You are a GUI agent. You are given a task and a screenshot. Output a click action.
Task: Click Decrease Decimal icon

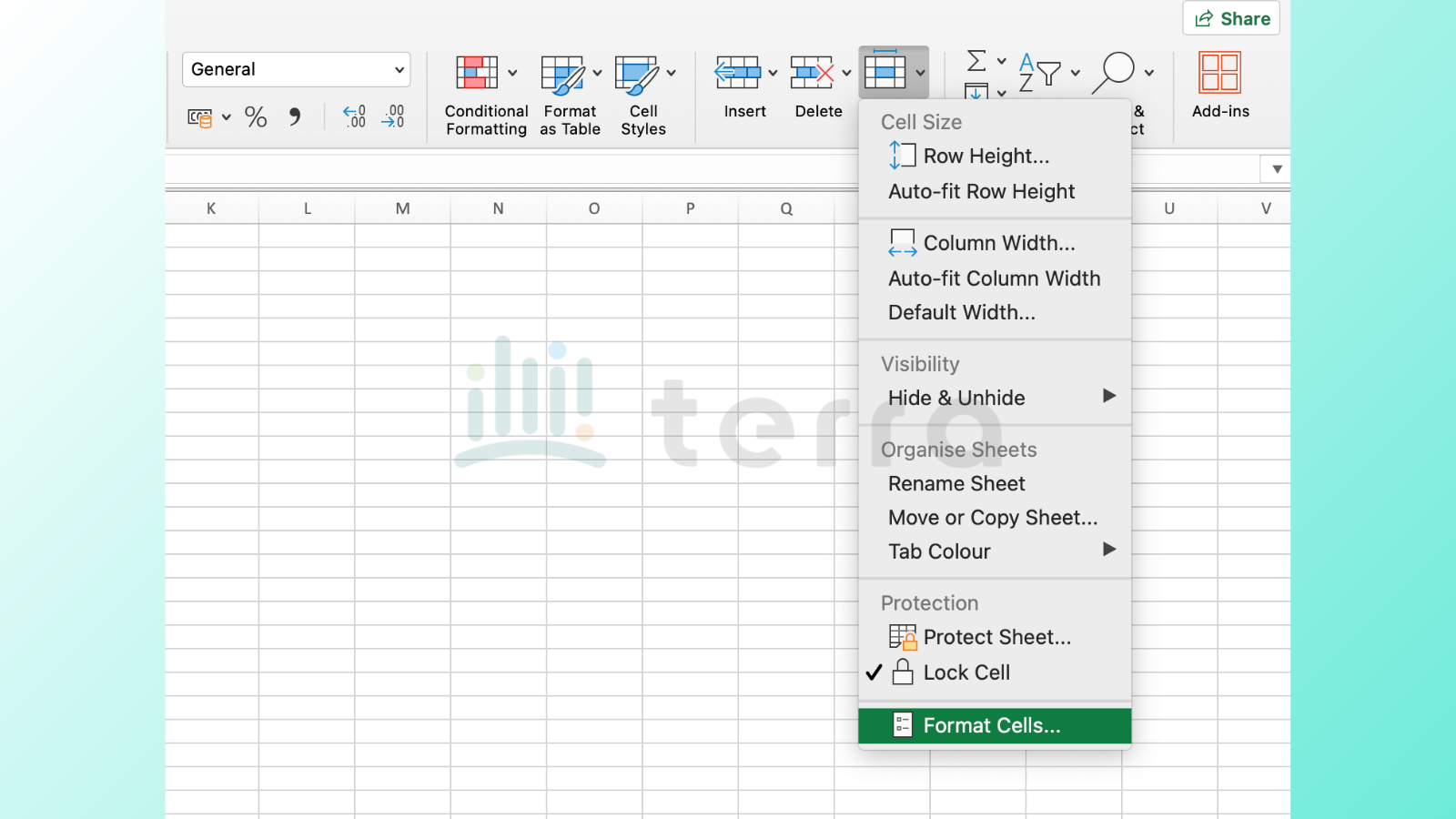point(392,116)
